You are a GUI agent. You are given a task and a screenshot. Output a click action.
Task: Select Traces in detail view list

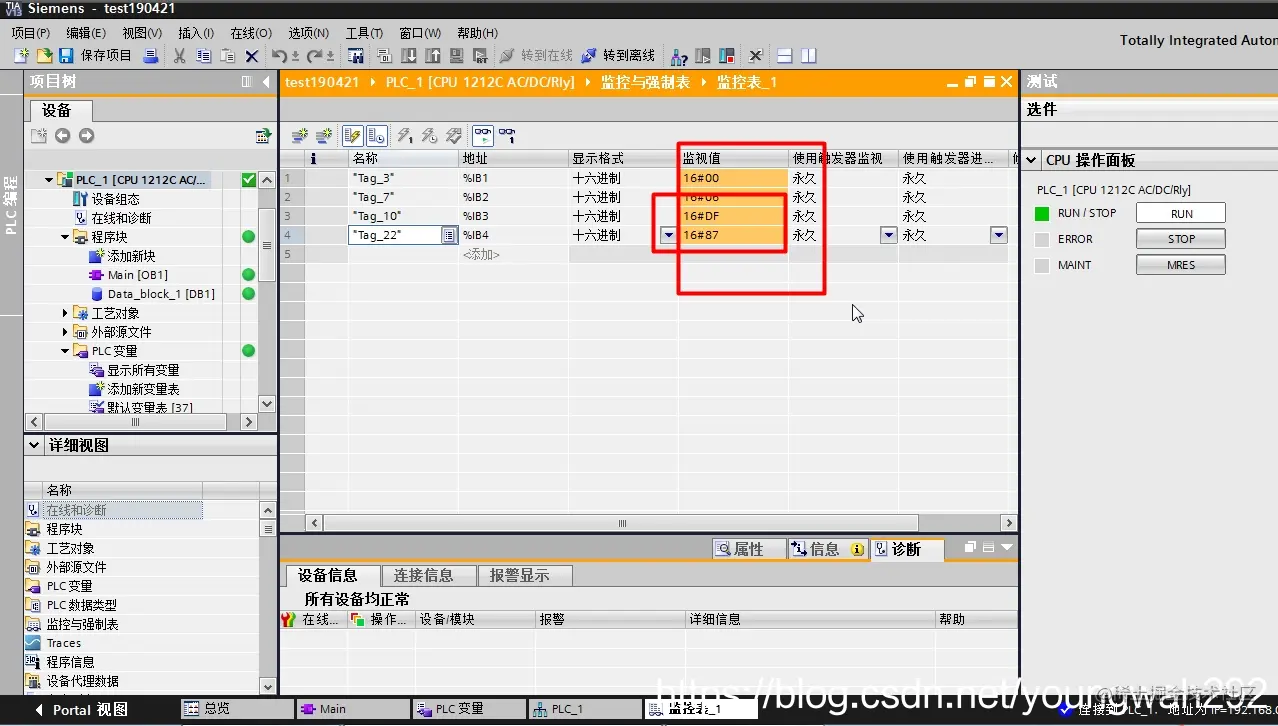[64, 643]
